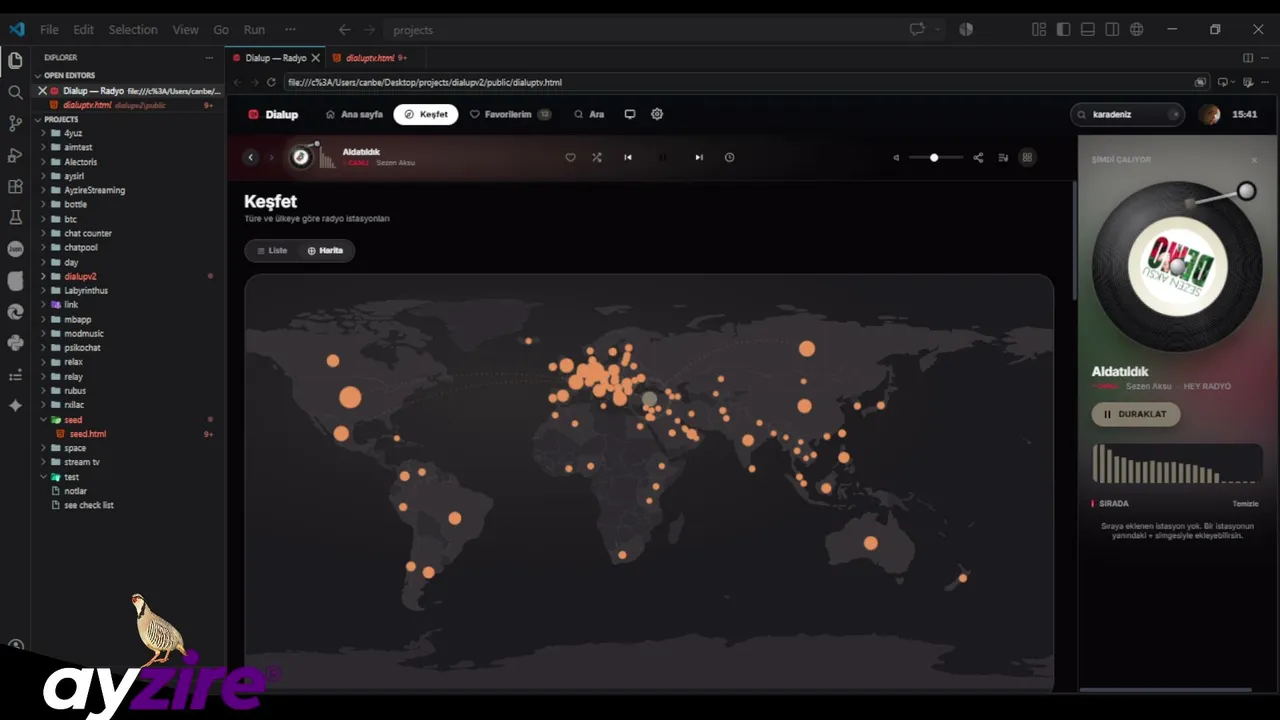Click the Dialup logo

[273, 114]
